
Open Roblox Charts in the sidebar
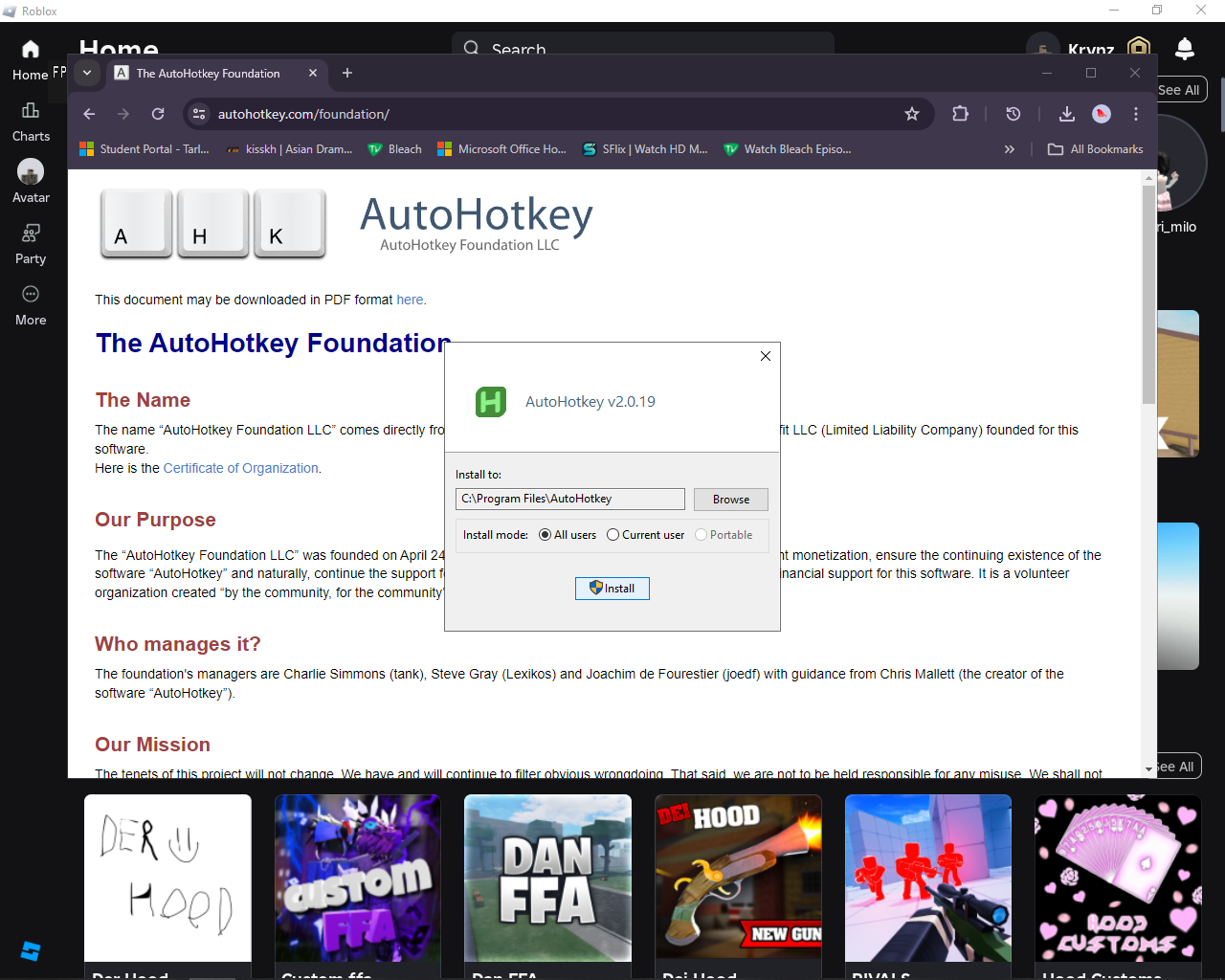click(x=31, y=122)
